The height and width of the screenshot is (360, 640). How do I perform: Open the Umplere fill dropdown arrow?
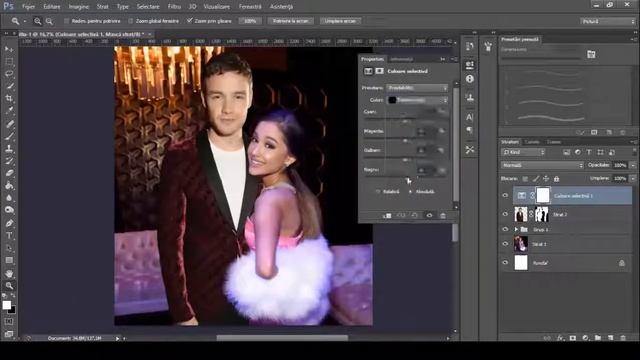click(633, 179)
